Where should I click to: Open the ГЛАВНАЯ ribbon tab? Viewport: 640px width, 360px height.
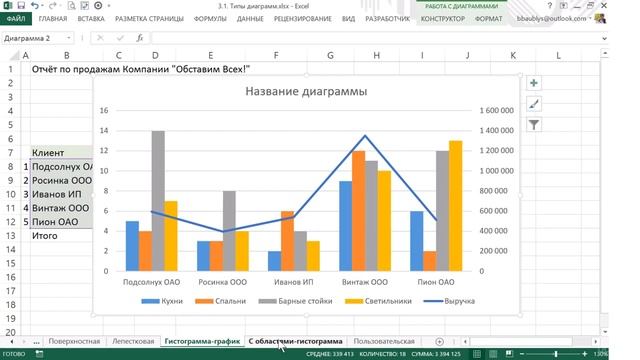click(x=53, y=18)
